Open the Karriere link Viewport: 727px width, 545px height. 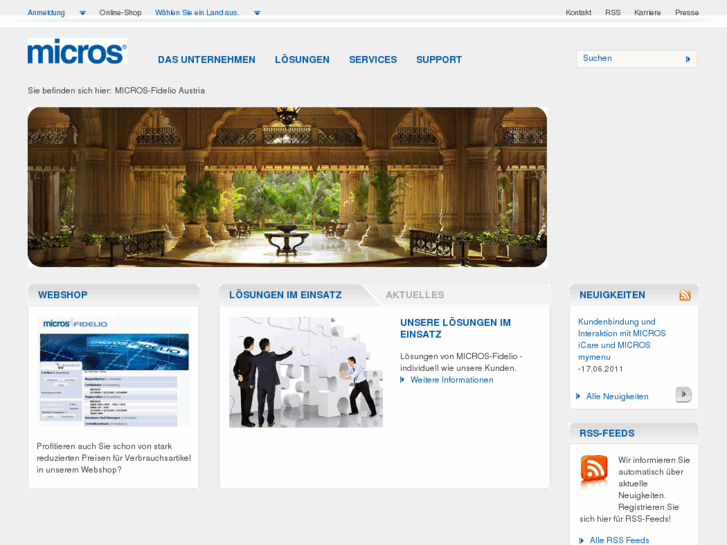647,13
